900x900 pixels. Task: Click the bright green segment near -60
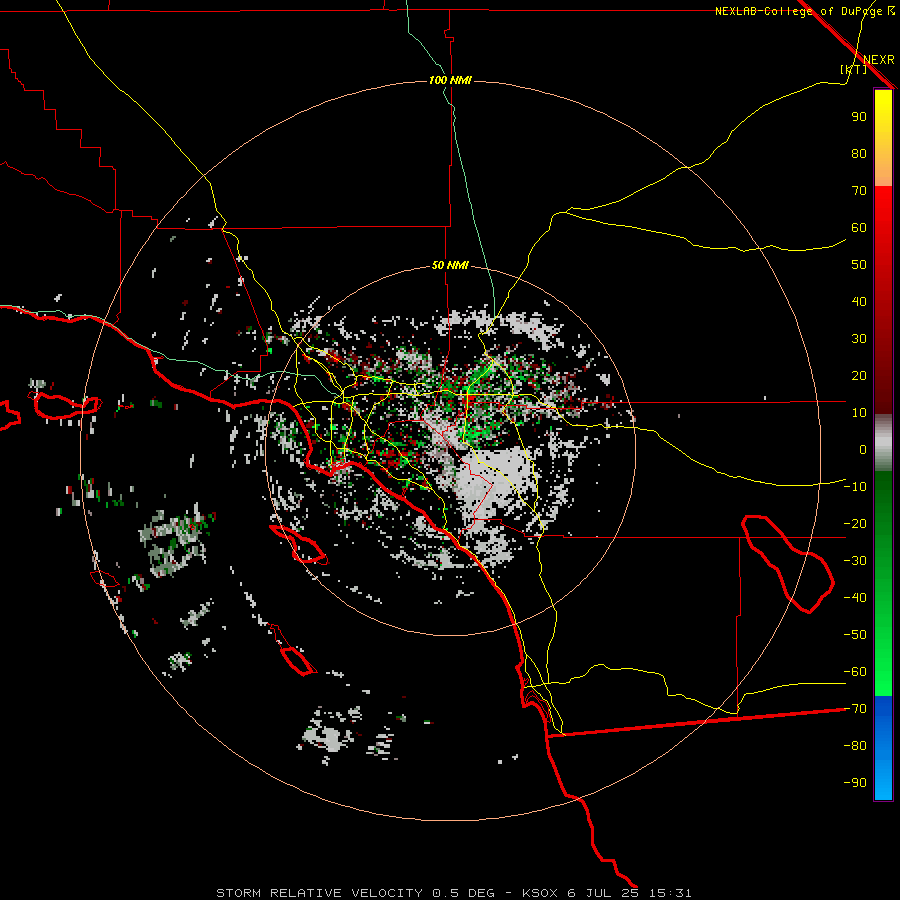coord(883,677)
